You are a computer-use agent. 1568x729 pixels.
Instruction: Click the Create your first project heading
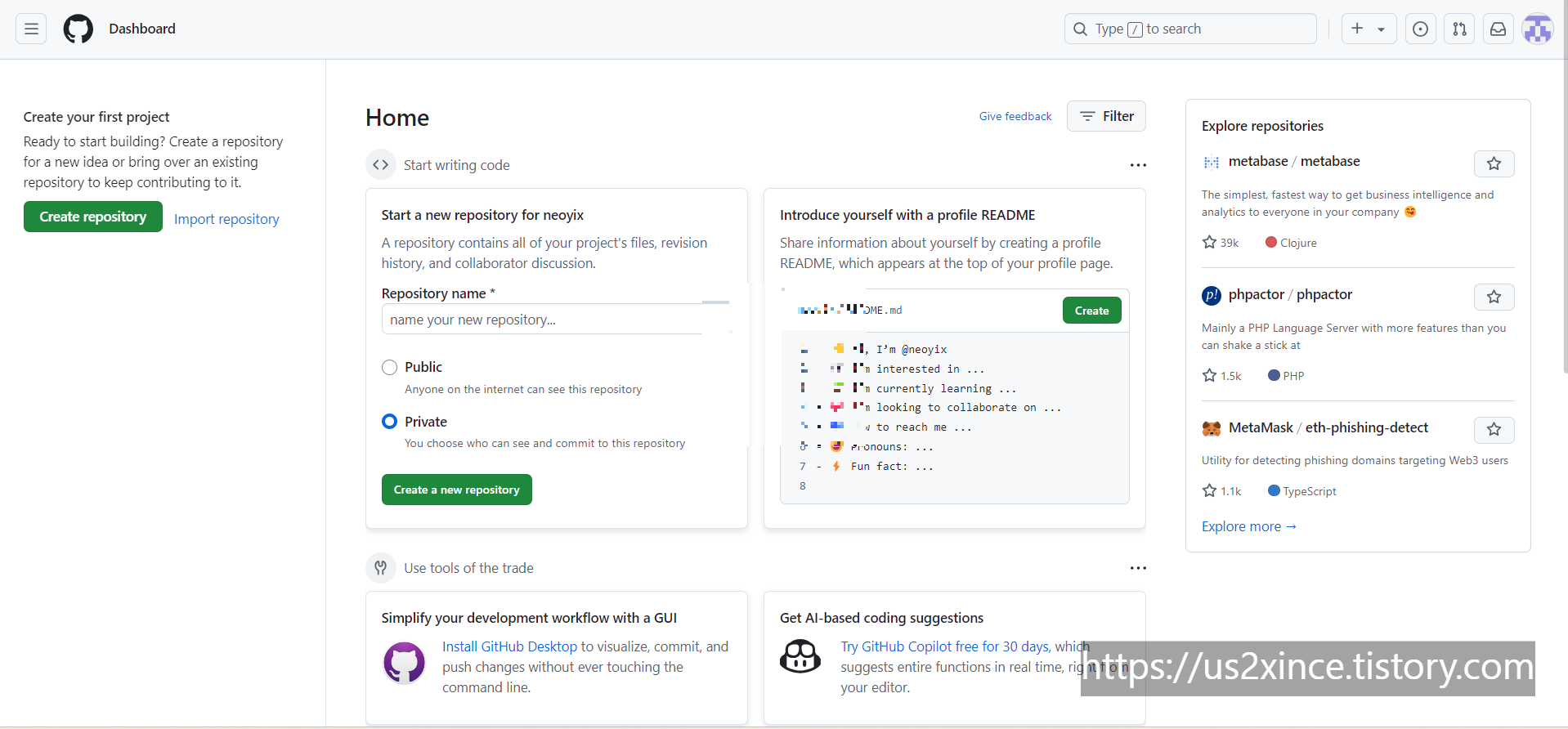coord(96,117)
